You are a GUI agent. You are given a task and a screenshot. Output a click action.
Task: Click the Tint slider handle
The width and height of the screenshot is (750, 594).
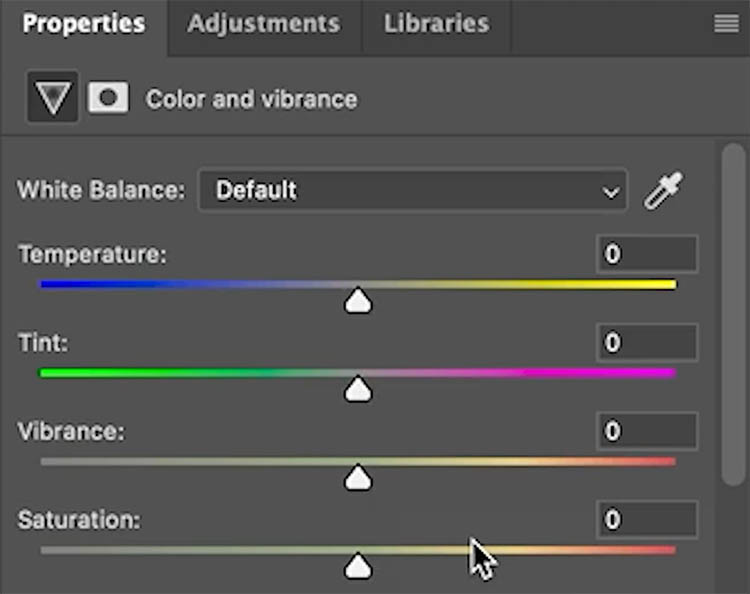[x=358, y=390]
